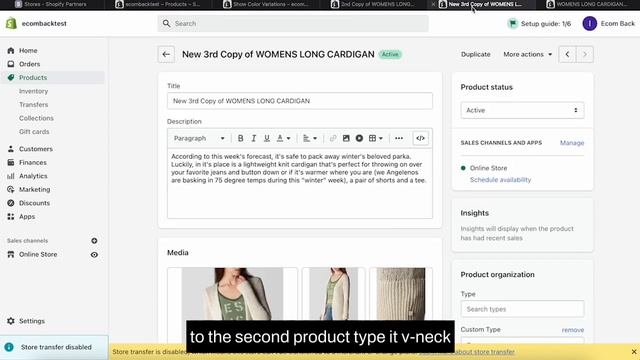
Task: Click Schedule availability link
Action: click(500, 180)
